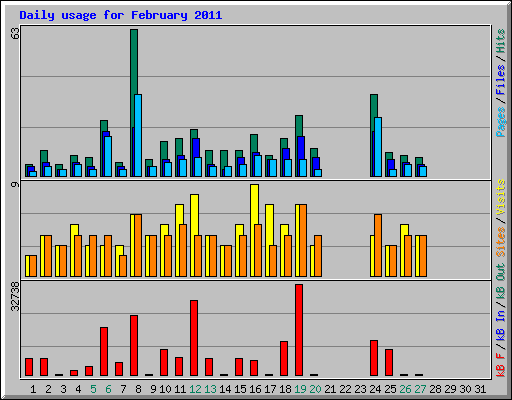The height and width of the screenshot is (400, 512).
Task: Click day label '18' on the x-axis
Action: point(285,389)
